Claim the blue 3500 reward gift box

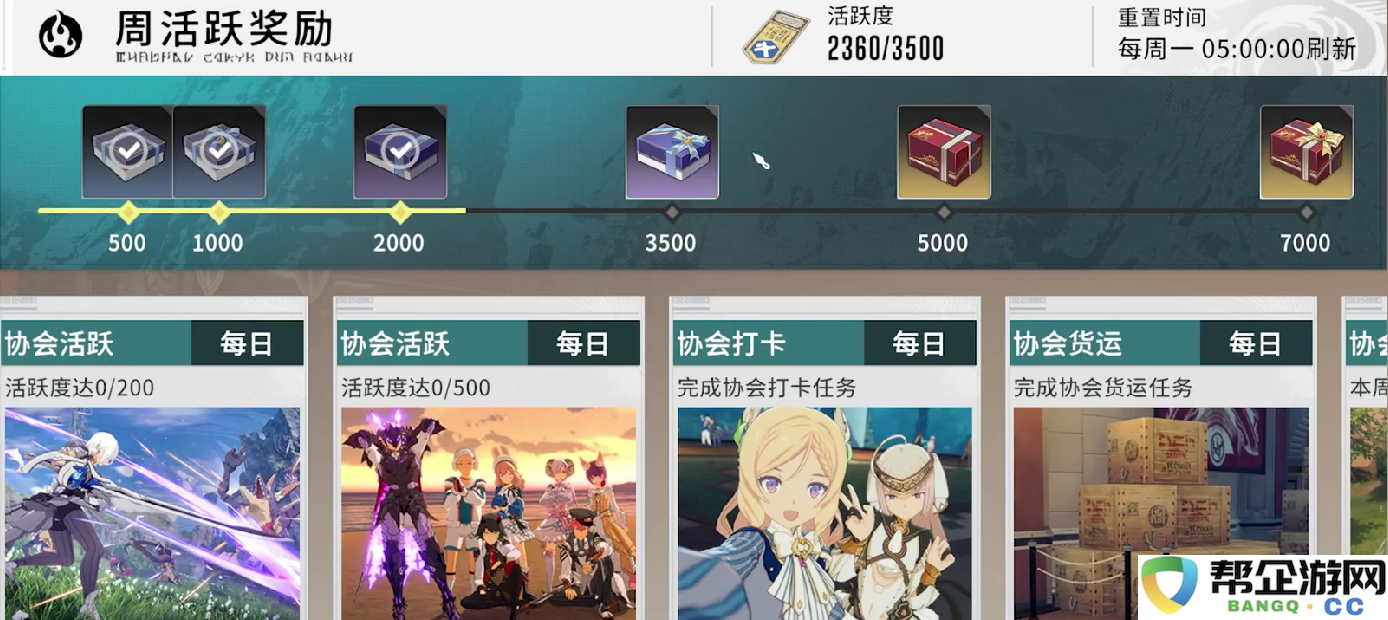point(672,152)
